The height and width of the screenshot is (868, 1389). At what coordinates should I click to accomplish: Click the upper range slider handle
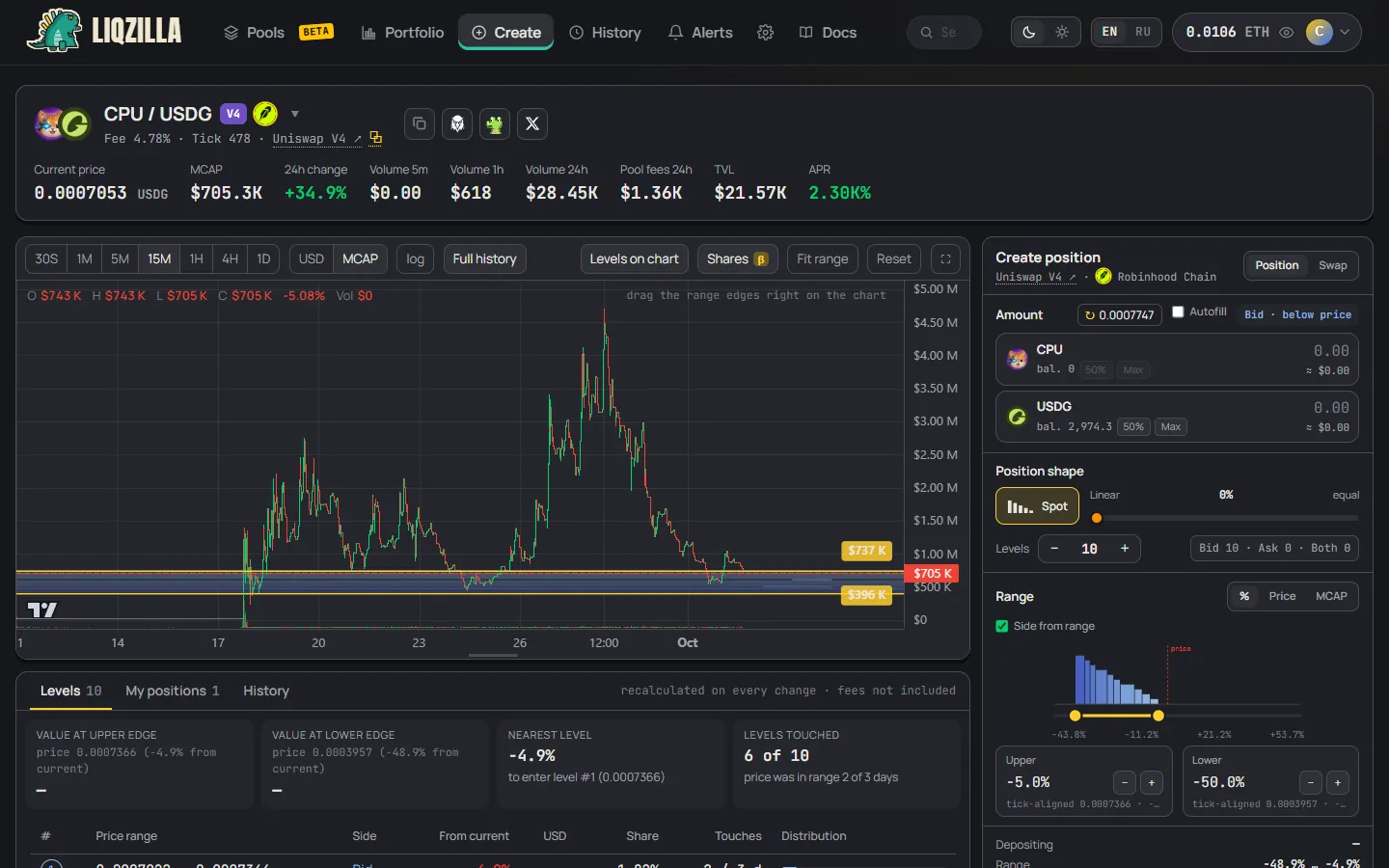pyautogui.click(x=1158, y=716)
